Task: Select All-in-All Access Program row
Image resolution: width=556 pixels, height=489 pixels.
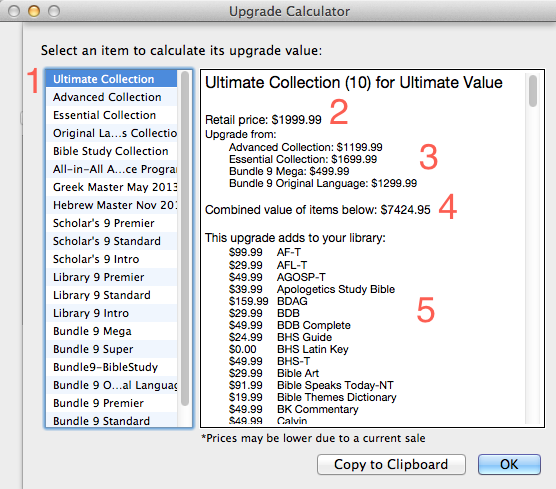Action: tap(112, 169)
